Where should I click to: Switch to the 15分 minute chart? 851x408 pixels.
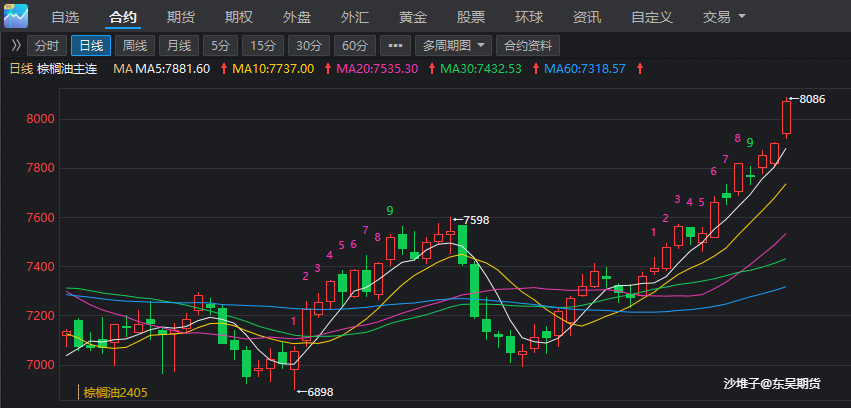(263, 46)
